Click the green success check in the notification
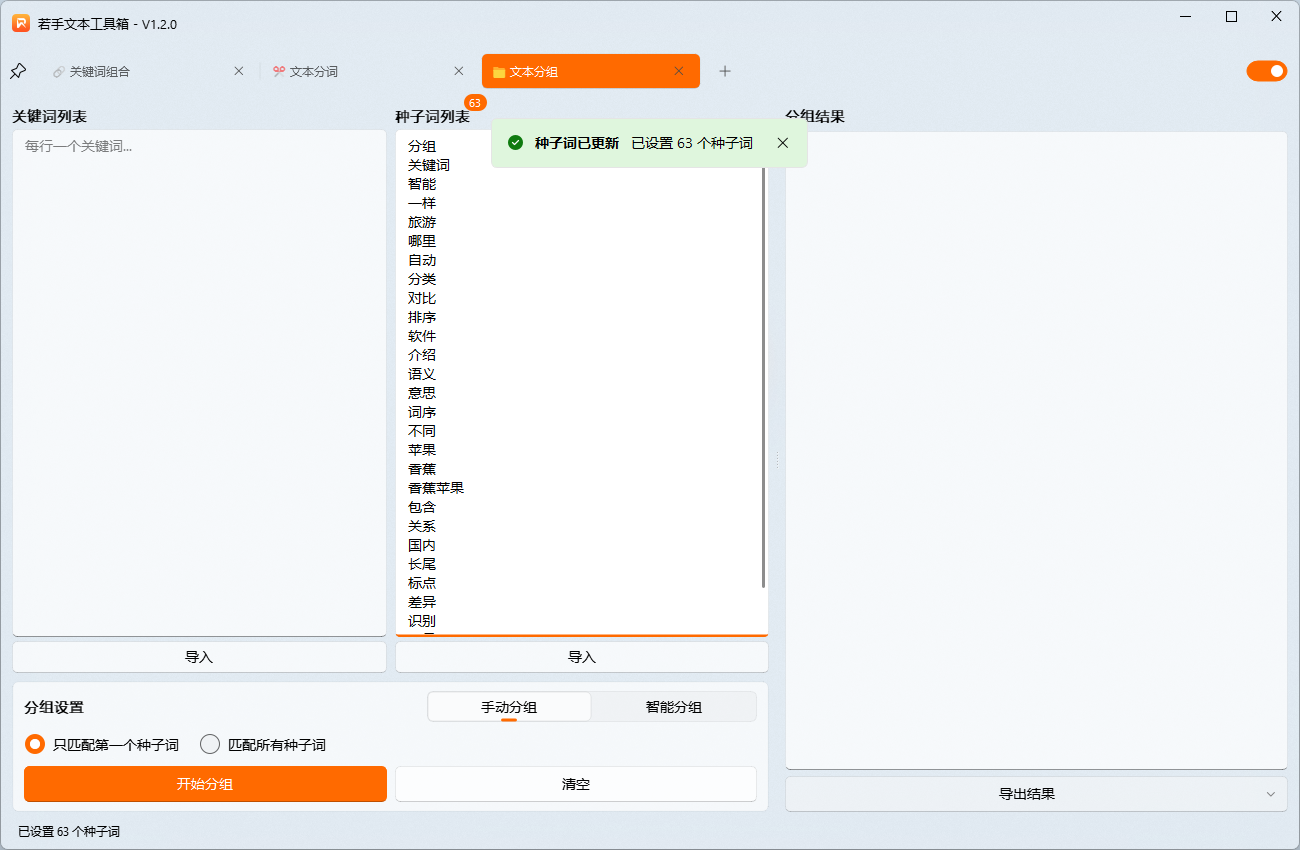This screenshot has width=1300, height=850. click(x=516, y=142)
